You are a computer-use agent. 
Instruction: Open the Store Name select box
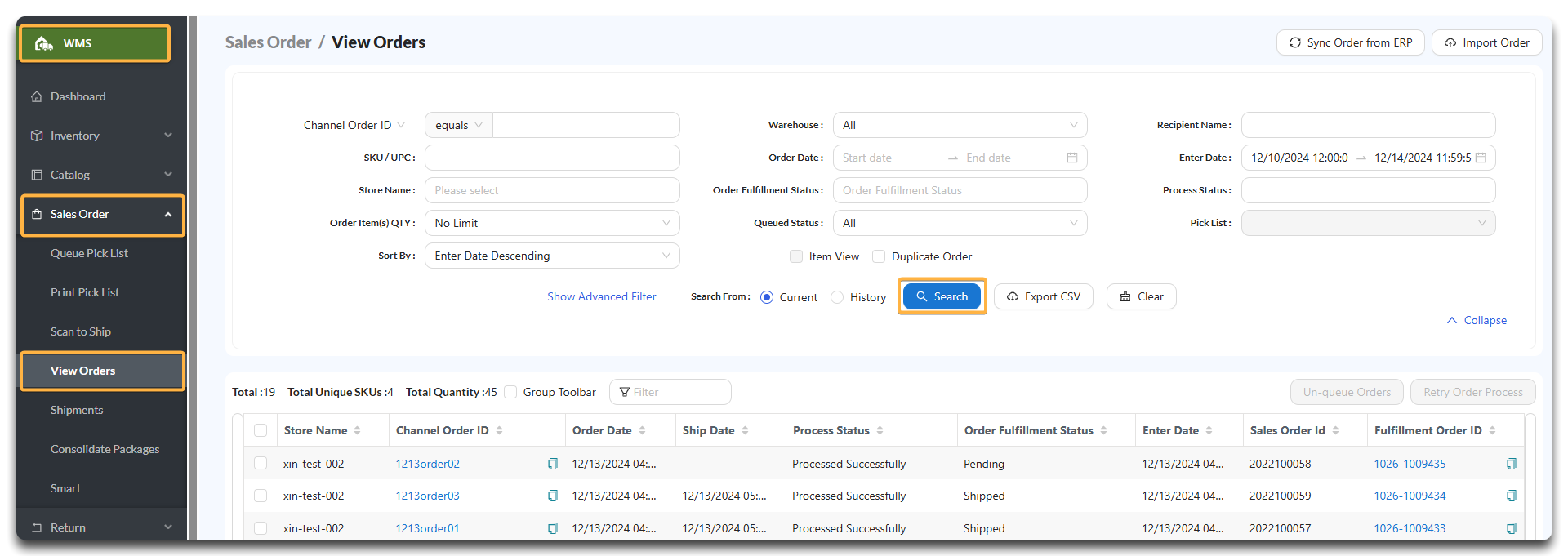point(552,190)
